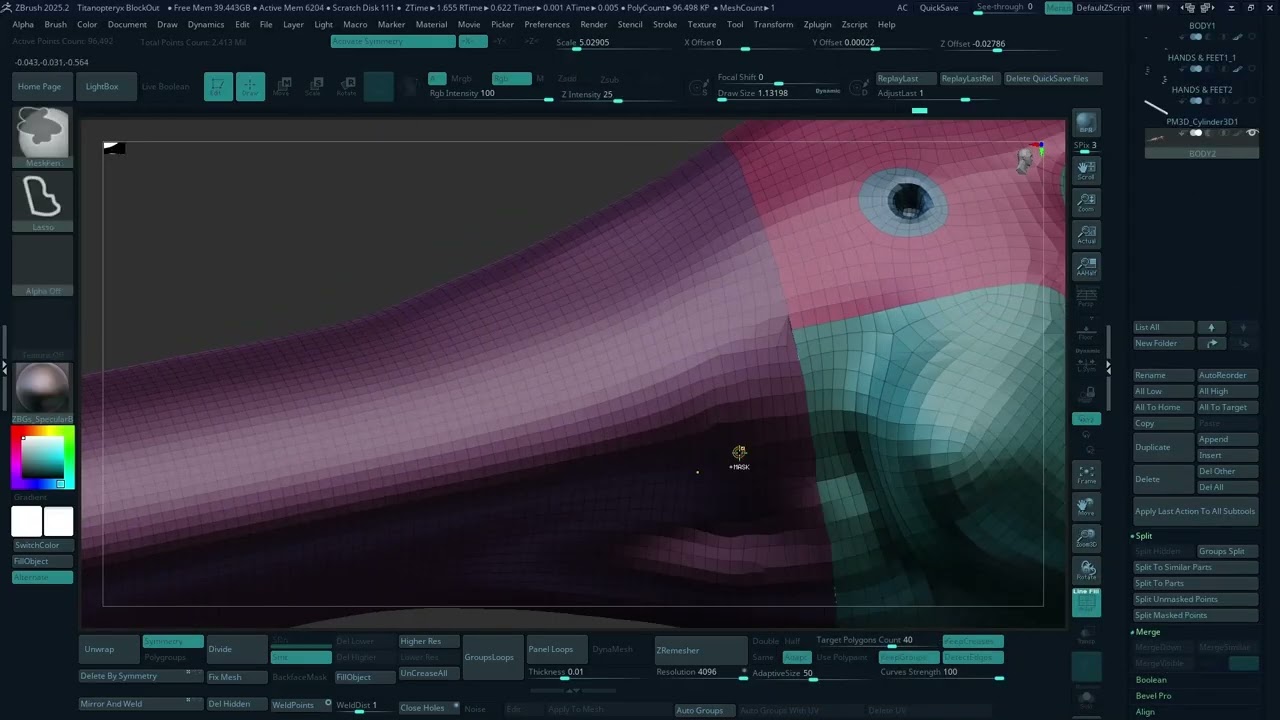The image size is (1280, 720).
Task: Toggle the Adapt option in ZRemesher
Action: [x=796, y=657]
